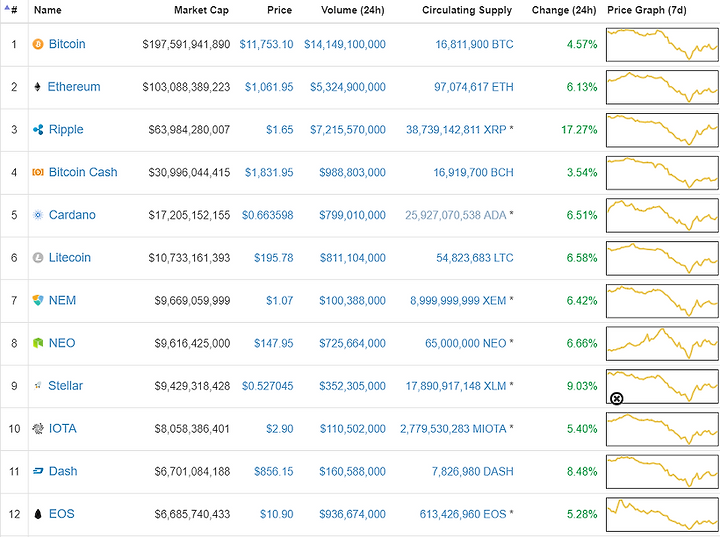This screenshot has height=537, width=720.
Task: Open the Cardano name link
Action: (x=72, y=215)
